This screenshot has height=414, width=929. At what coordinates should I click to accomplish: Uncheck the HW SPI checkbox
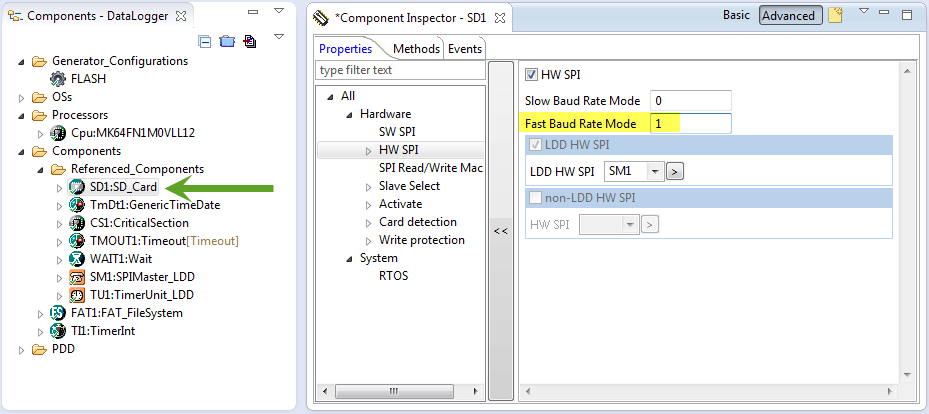point(532,74)
